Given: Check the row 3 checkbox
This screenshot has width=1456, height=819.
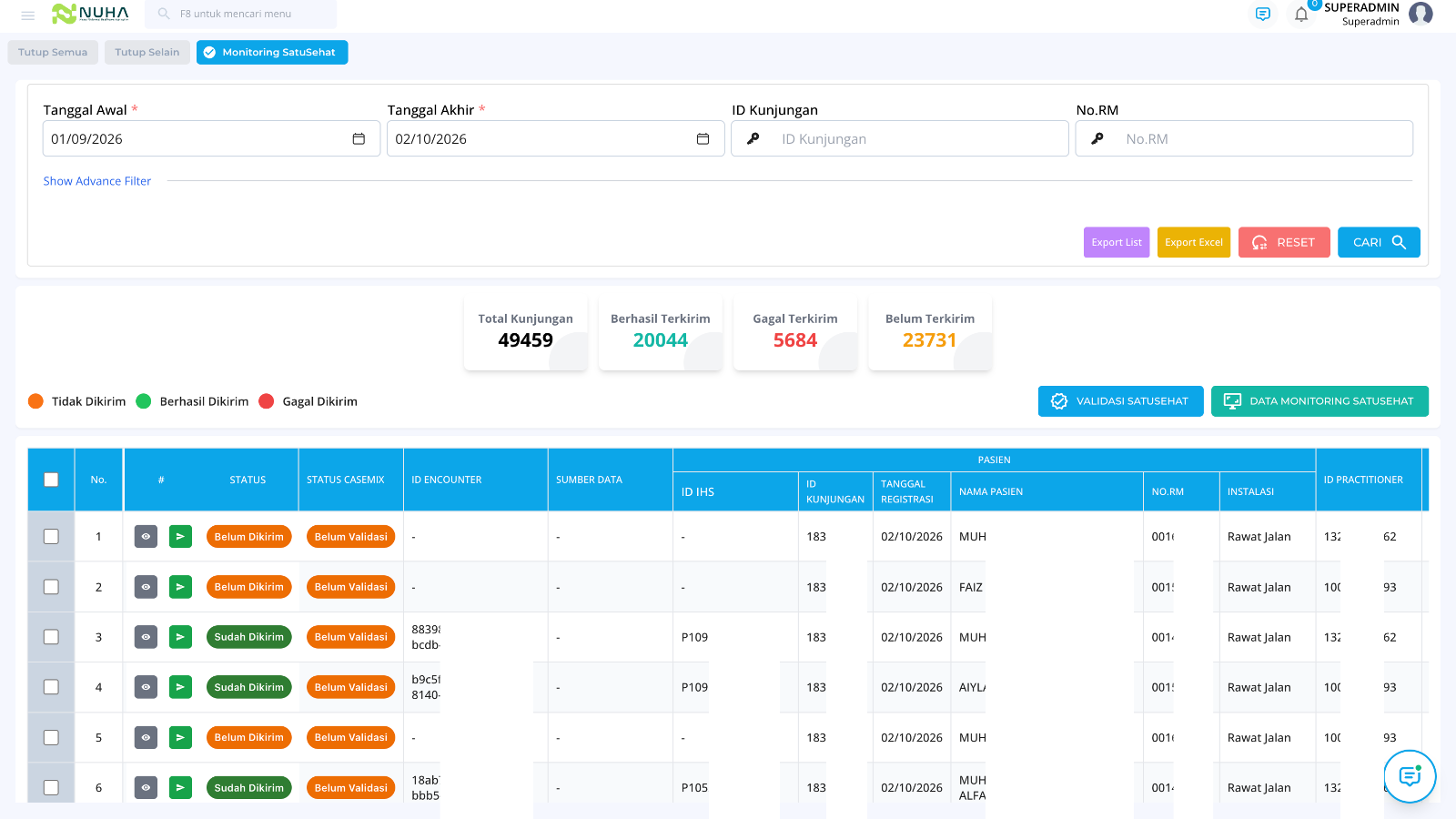Looking at the screenshot, I should point(51,637).
